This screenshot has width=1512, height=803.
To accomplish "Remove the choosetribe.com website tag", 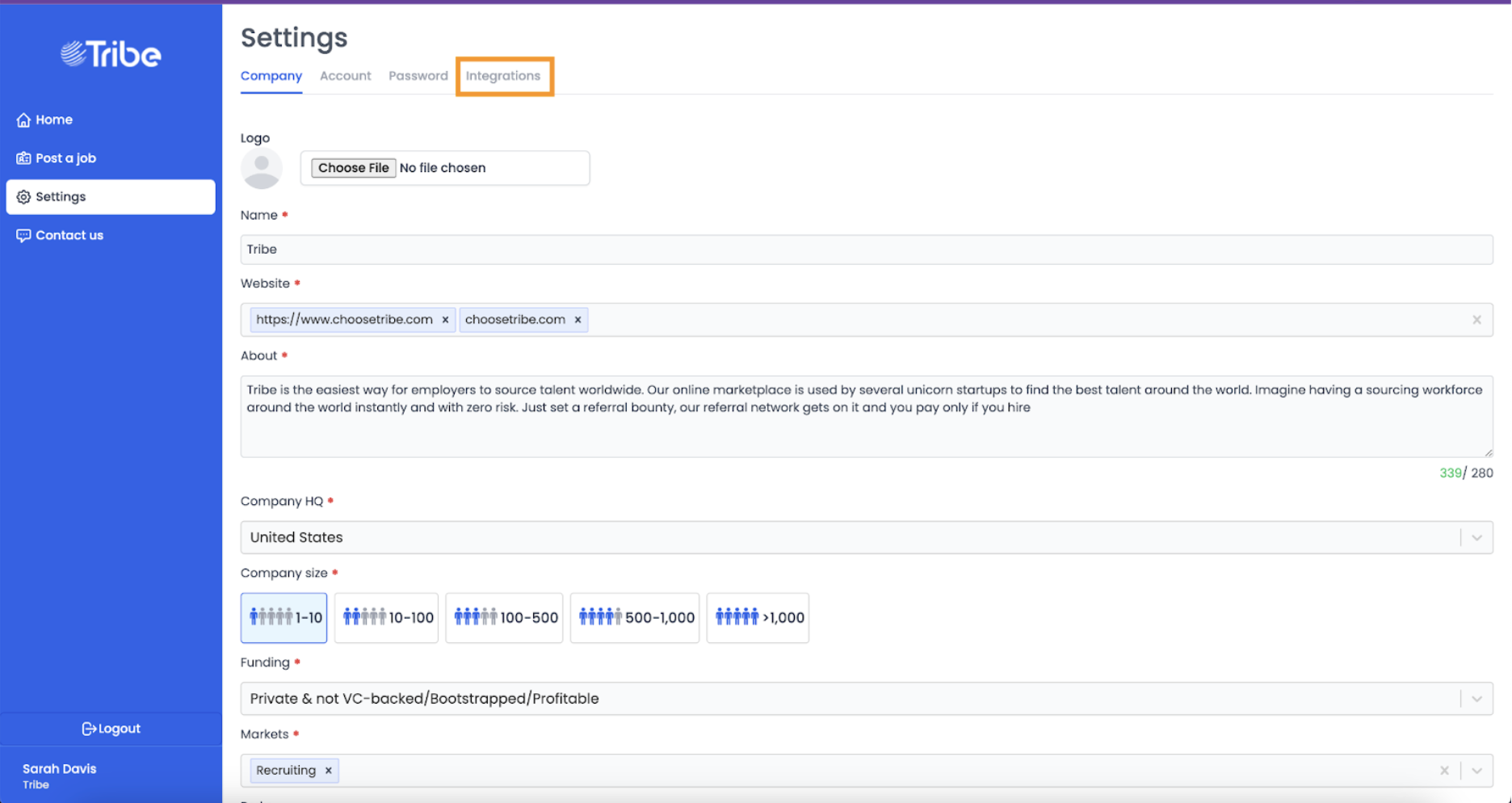I will 577,320.
